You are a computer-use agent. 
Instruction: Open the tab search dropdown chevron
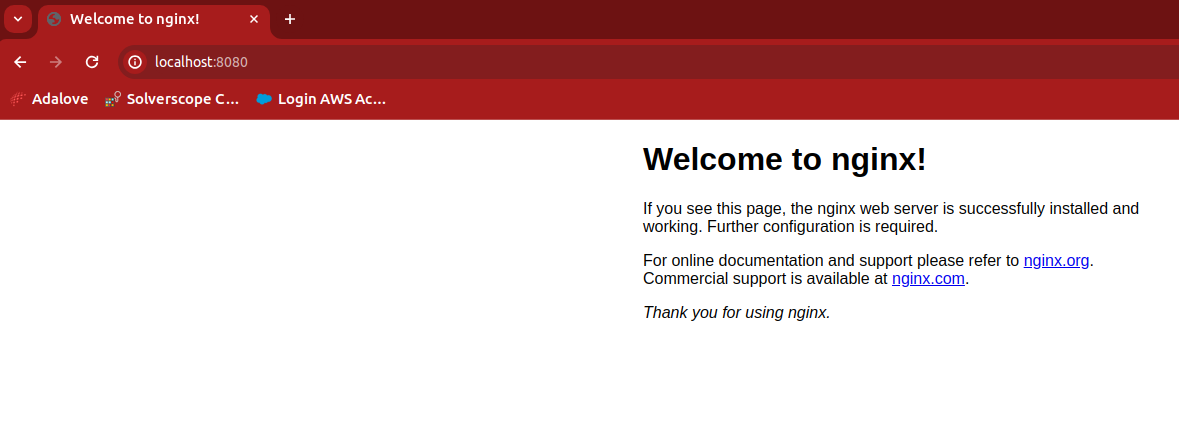pos(18,19)
